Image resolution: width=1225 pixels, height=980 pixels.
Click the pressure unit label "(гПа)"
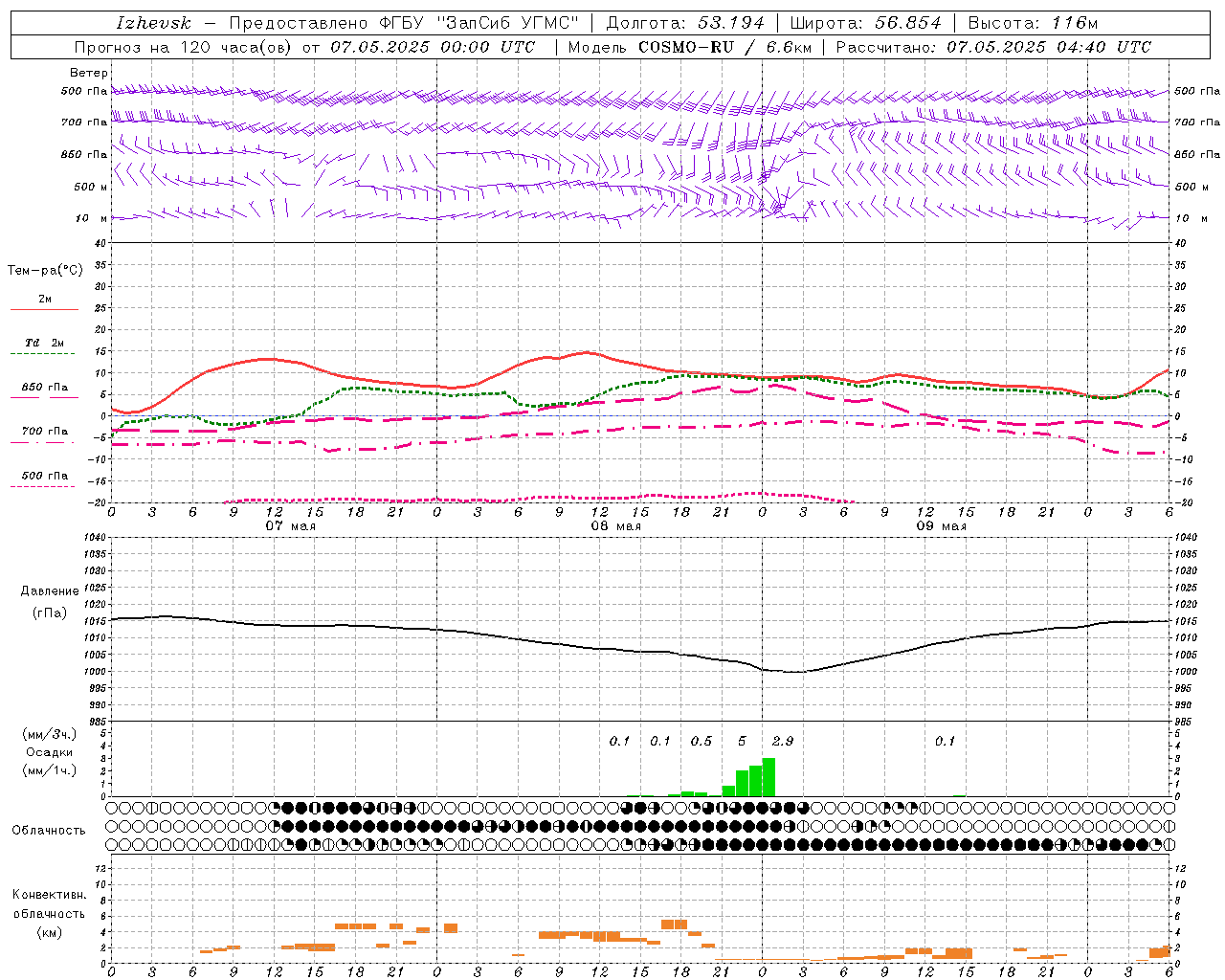(x=50, y=613)
